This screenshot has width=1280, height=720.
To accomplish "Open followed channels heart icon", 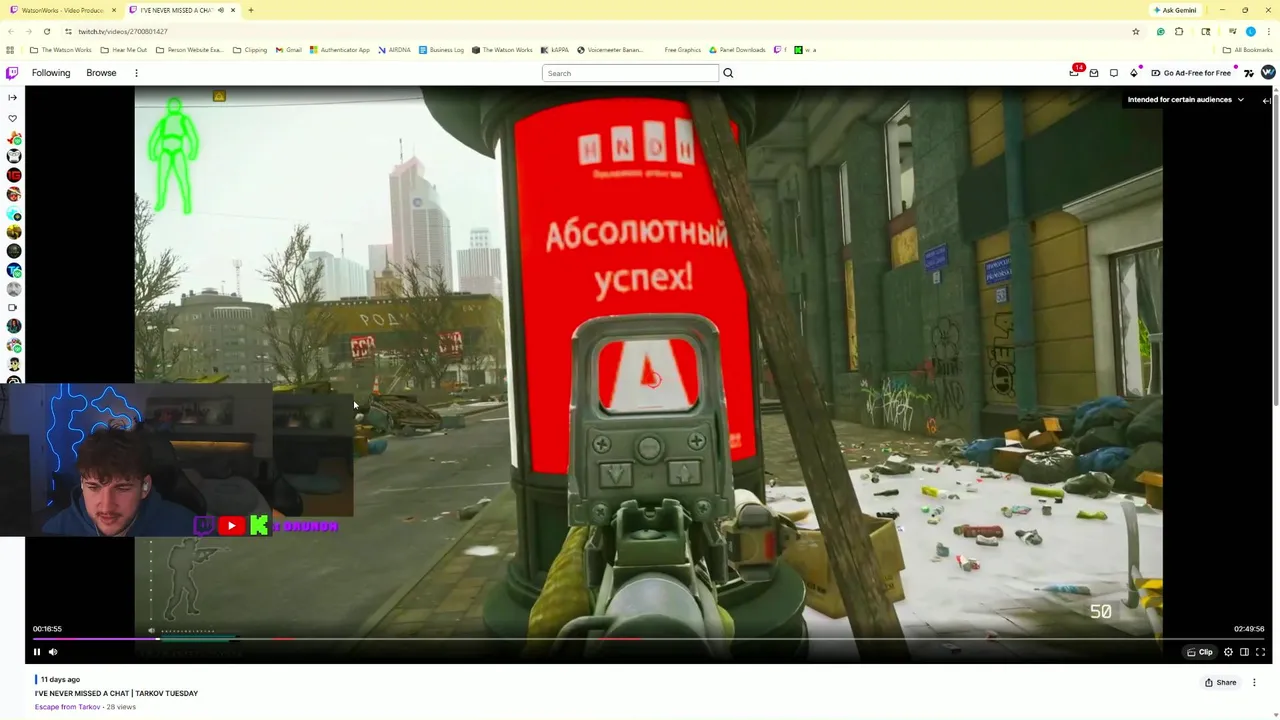I will (12, 118).
